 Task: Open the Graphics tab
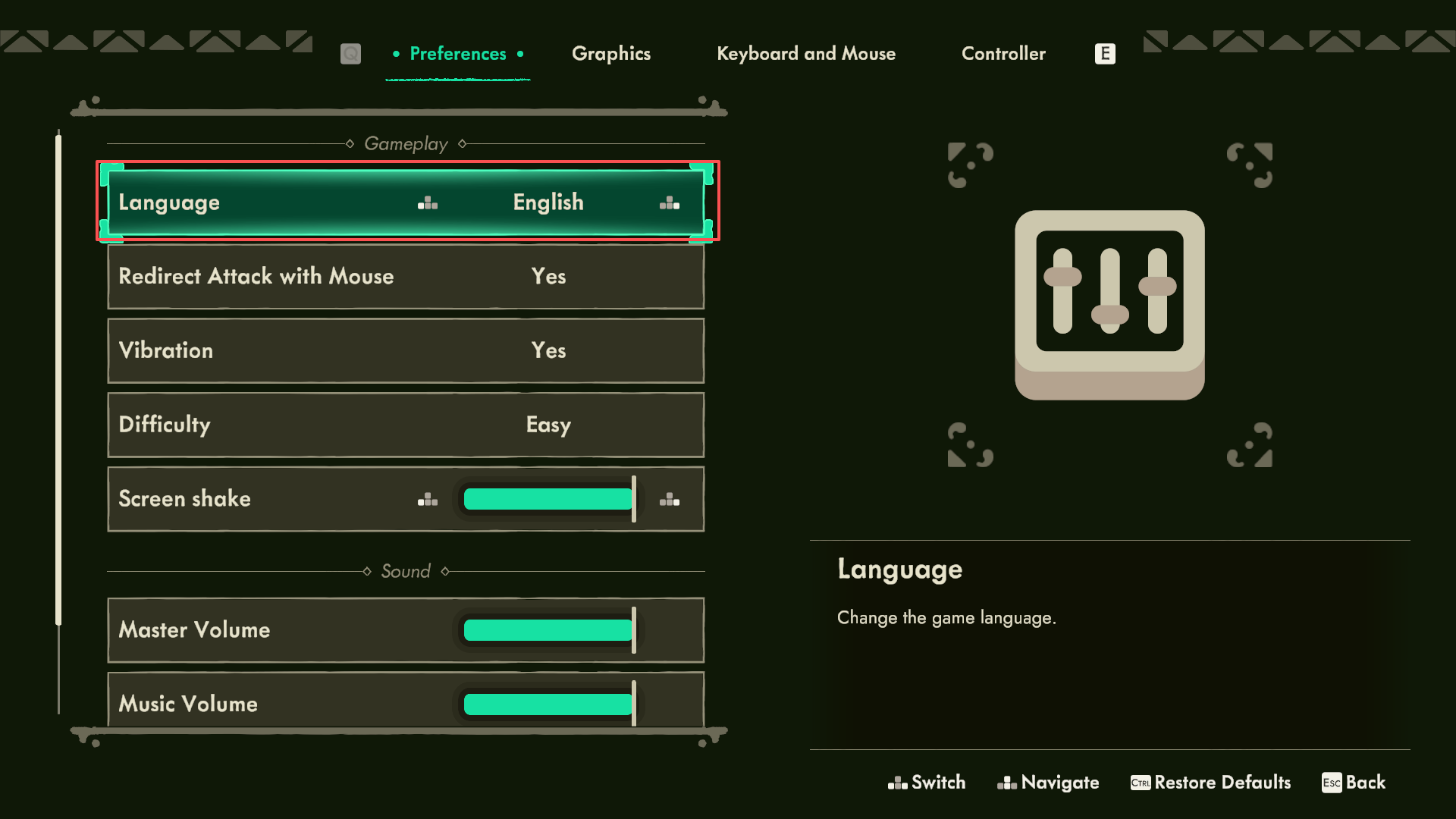coord(610,54)
